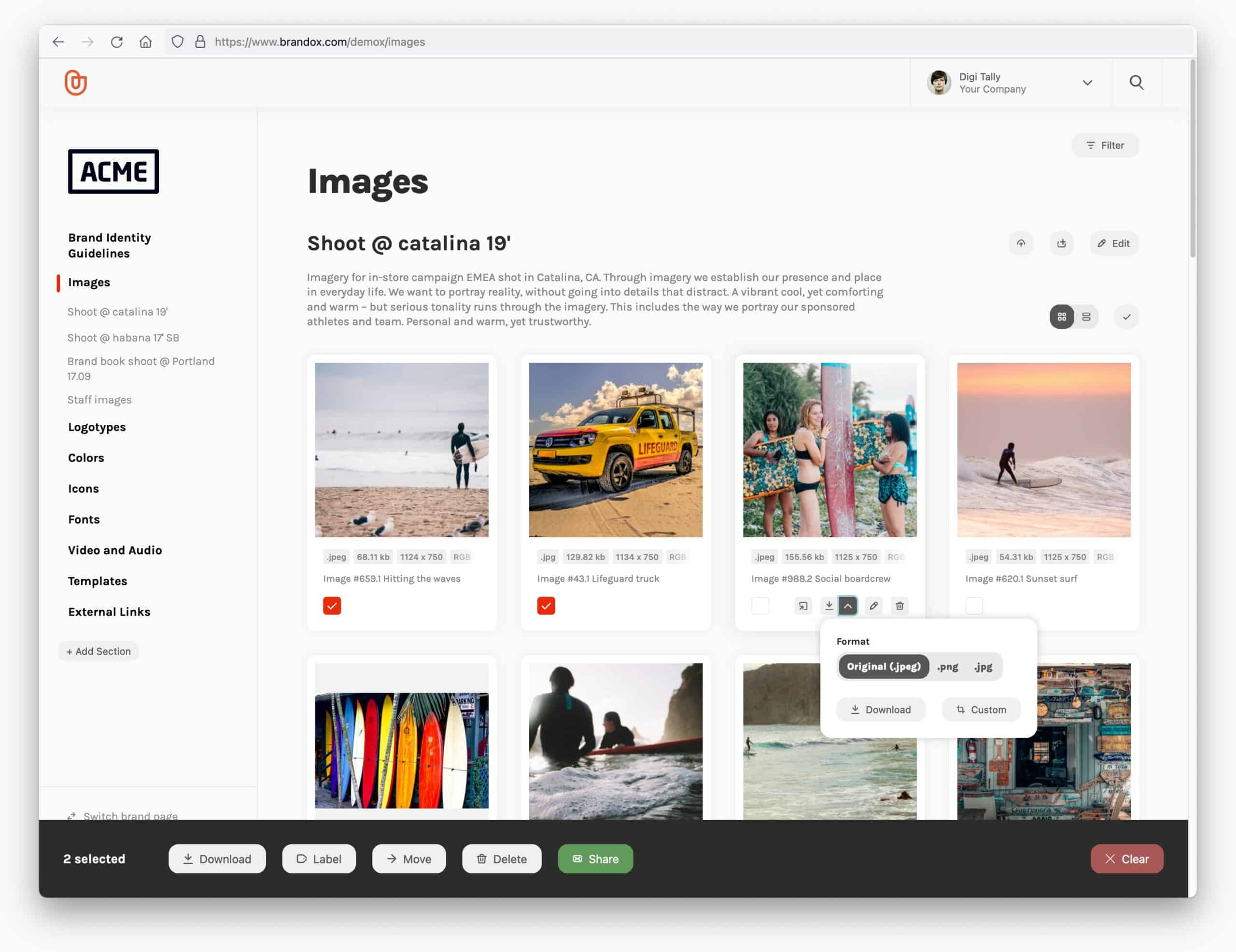The height and width of the screenshot is (952, 1236).
Task: Toggle checkbox on Image #659.1 Hitting the waves
Action: (x=332, y=605)
